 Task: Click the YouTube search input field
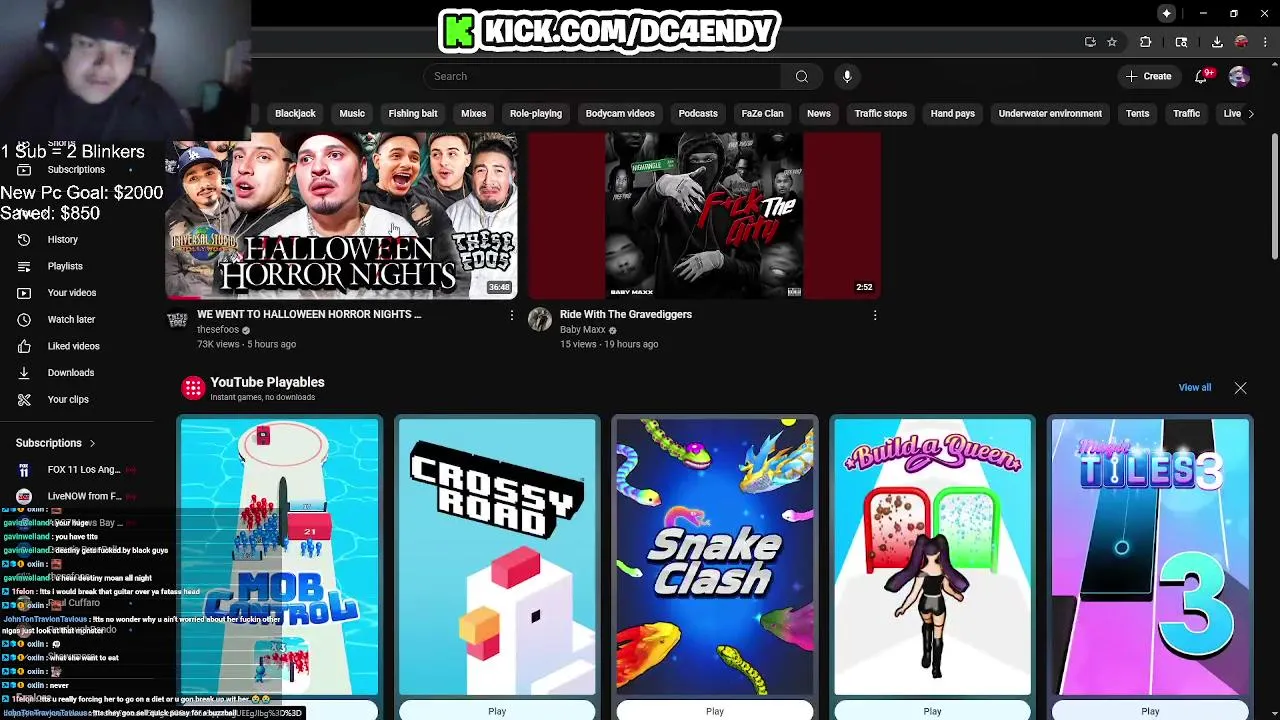pyautogui.click(x=603, y=76)
